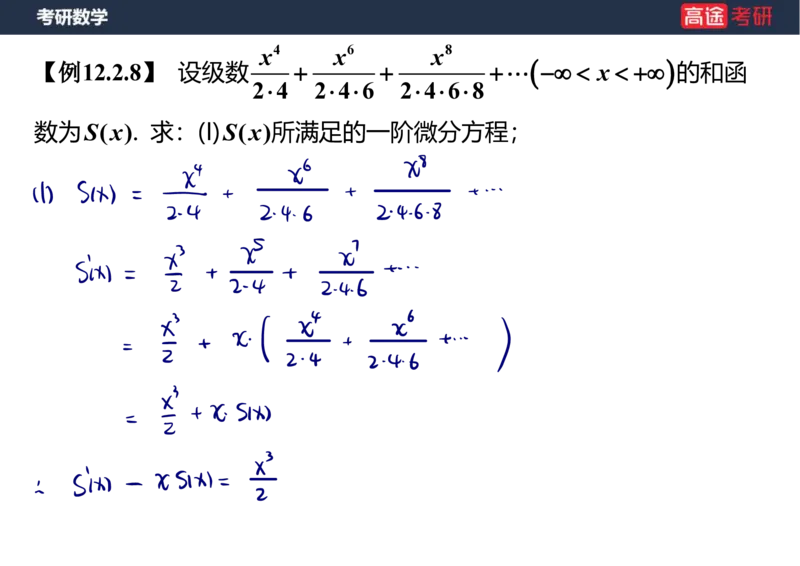Click the 考研数学 title in header
The height and width of the screenshot is (566, 800).
point(72,17)
